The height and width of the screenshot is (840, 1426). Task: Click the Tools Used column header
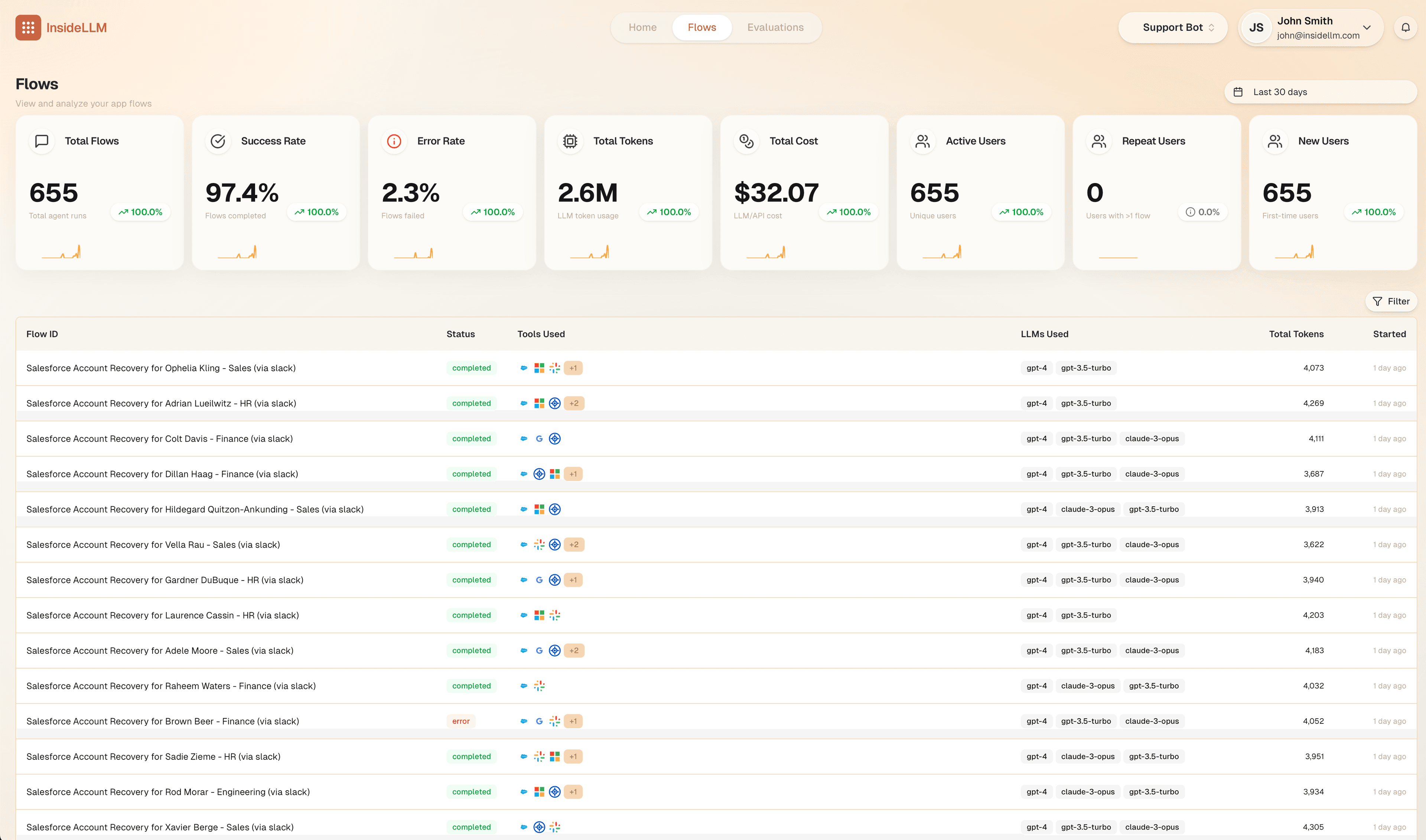click(541, 334)
